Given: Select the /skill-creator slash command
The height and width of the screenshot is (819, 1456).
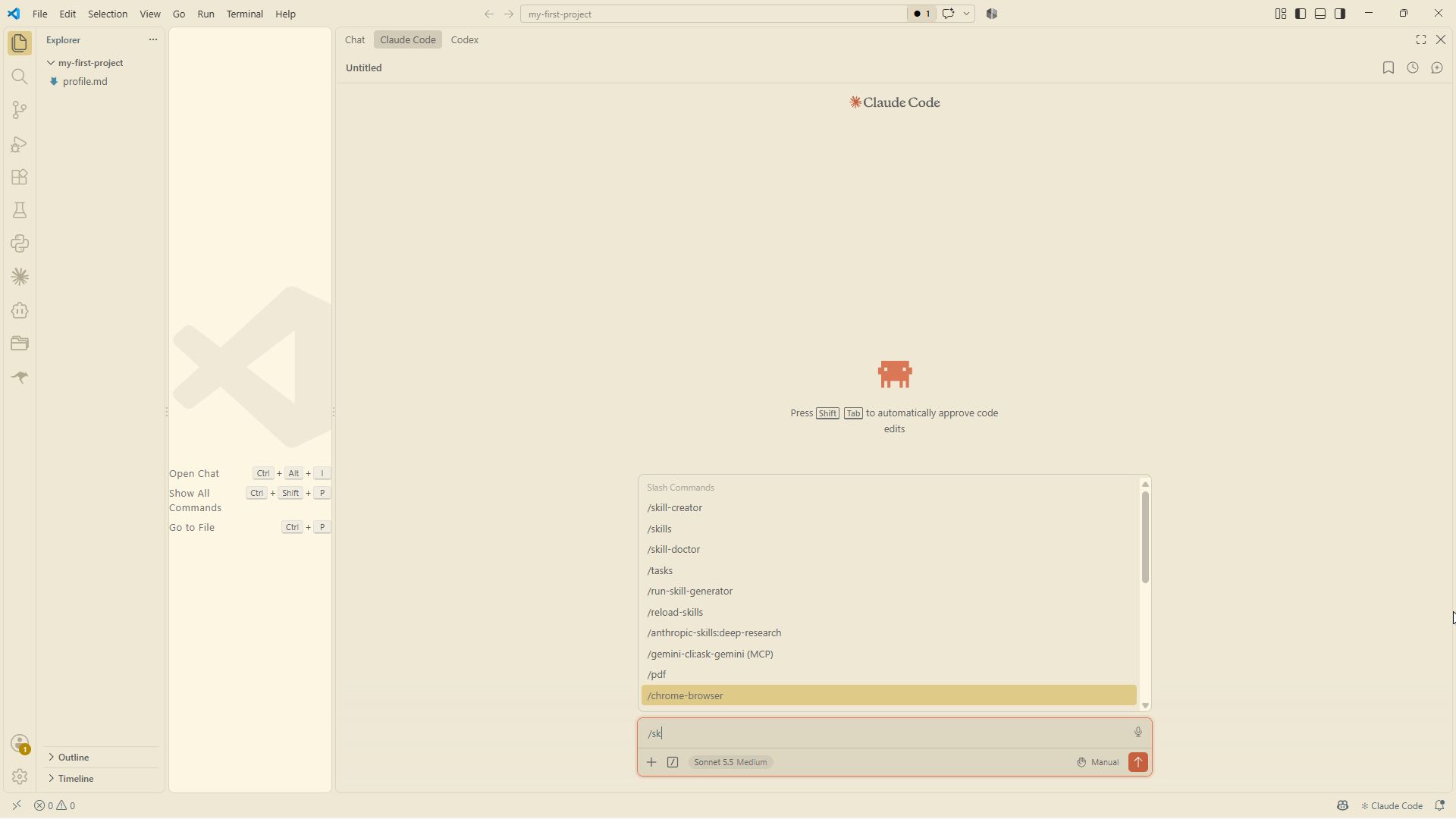Looking at the screenshot, I should click(889, 508).
